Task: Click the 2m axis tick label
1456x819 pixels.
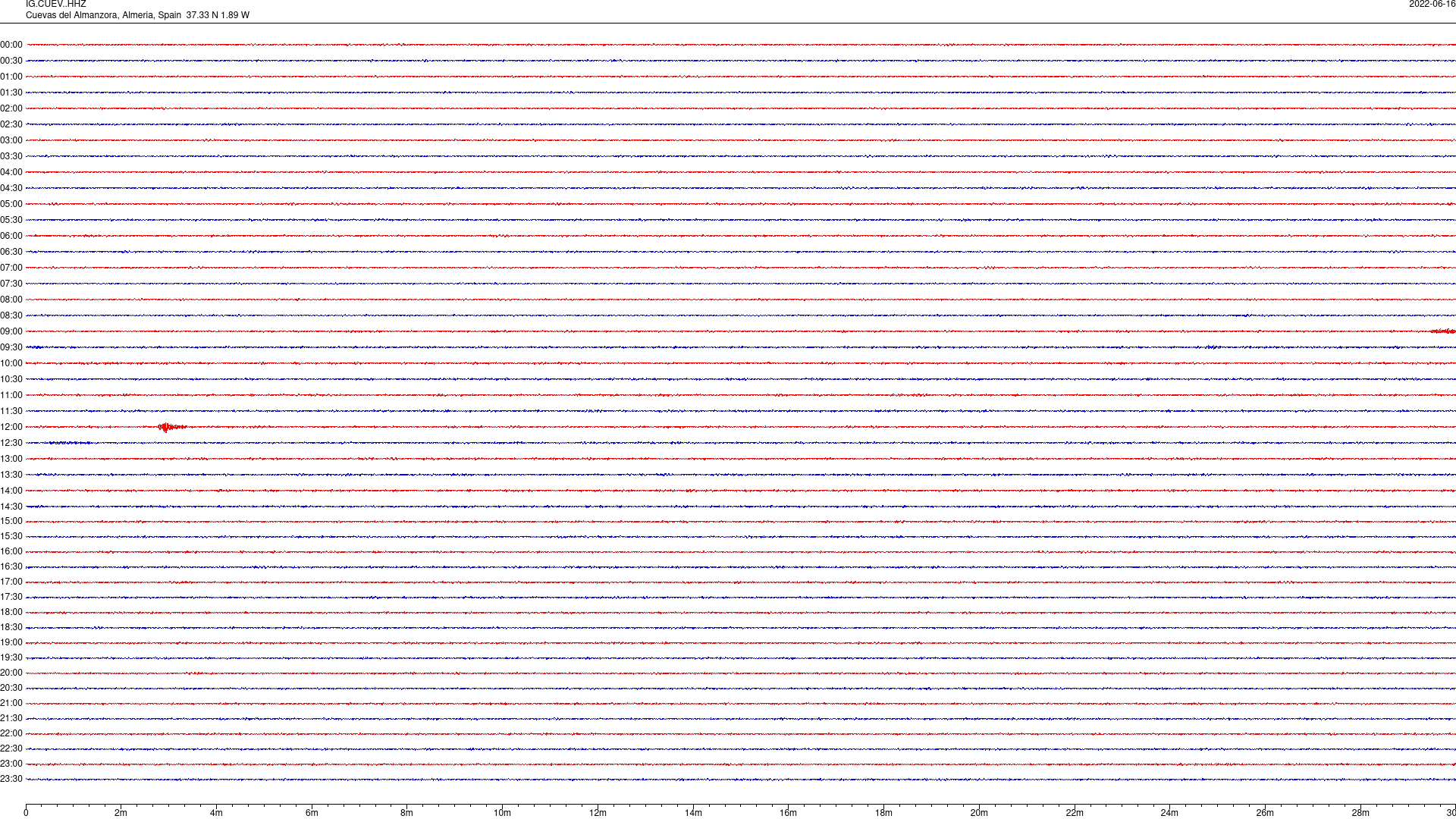Action: coord(121,813)
